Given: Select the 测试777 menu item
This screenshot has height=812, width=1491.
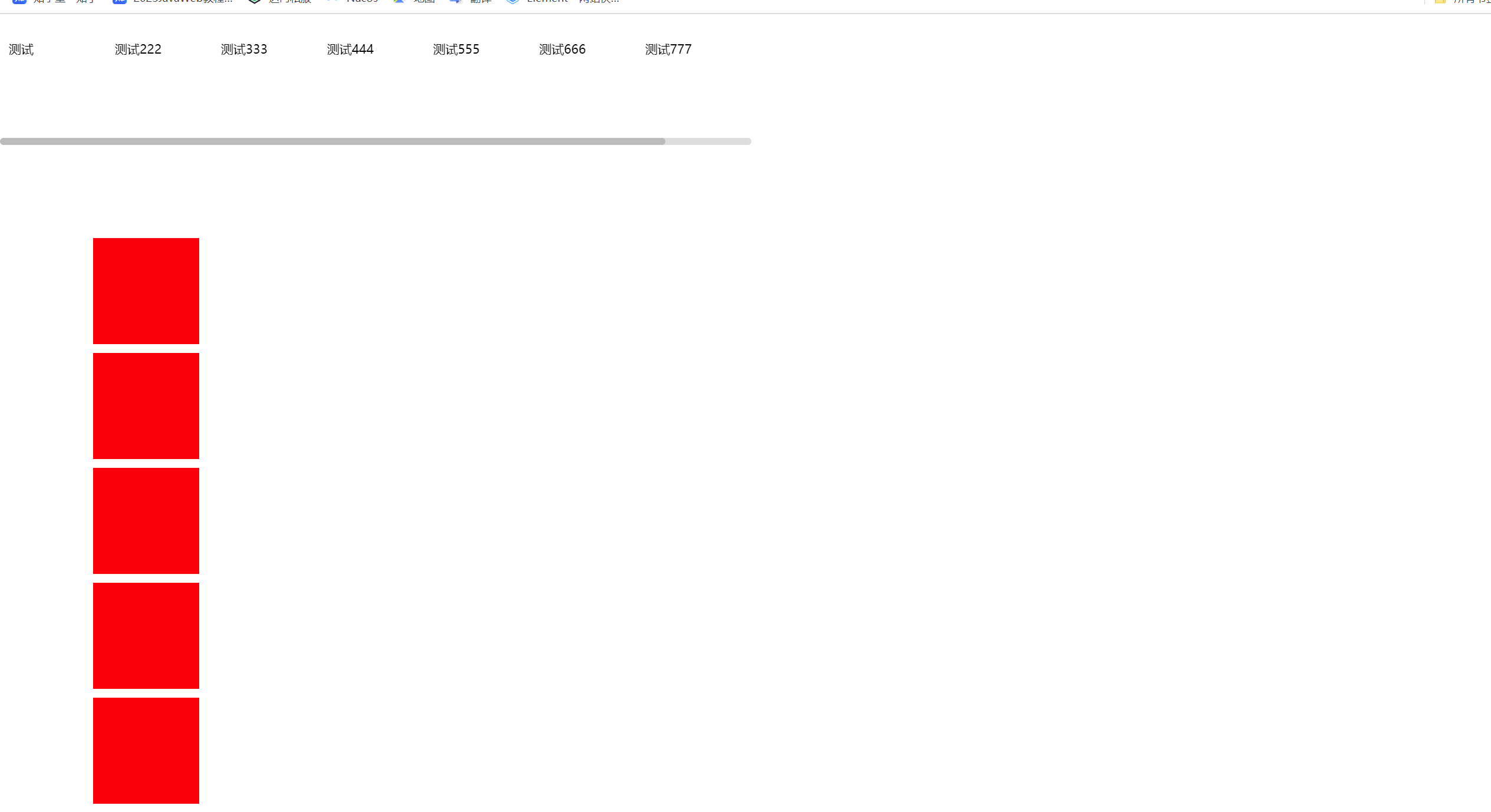Looking at the screenshot, I should [668, 49].
